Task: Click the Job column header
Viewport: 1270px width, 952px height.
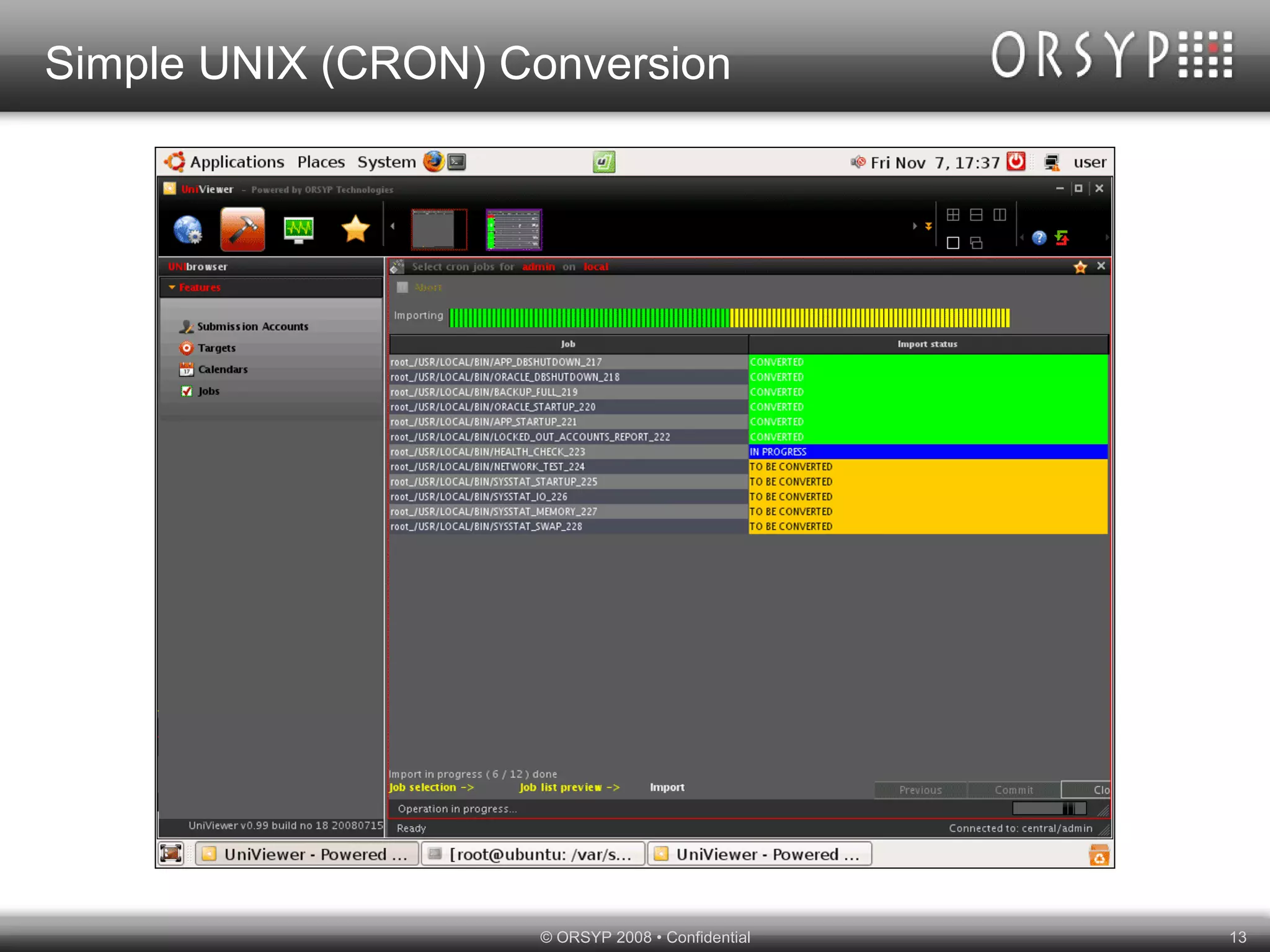Action: pos(569,344)
